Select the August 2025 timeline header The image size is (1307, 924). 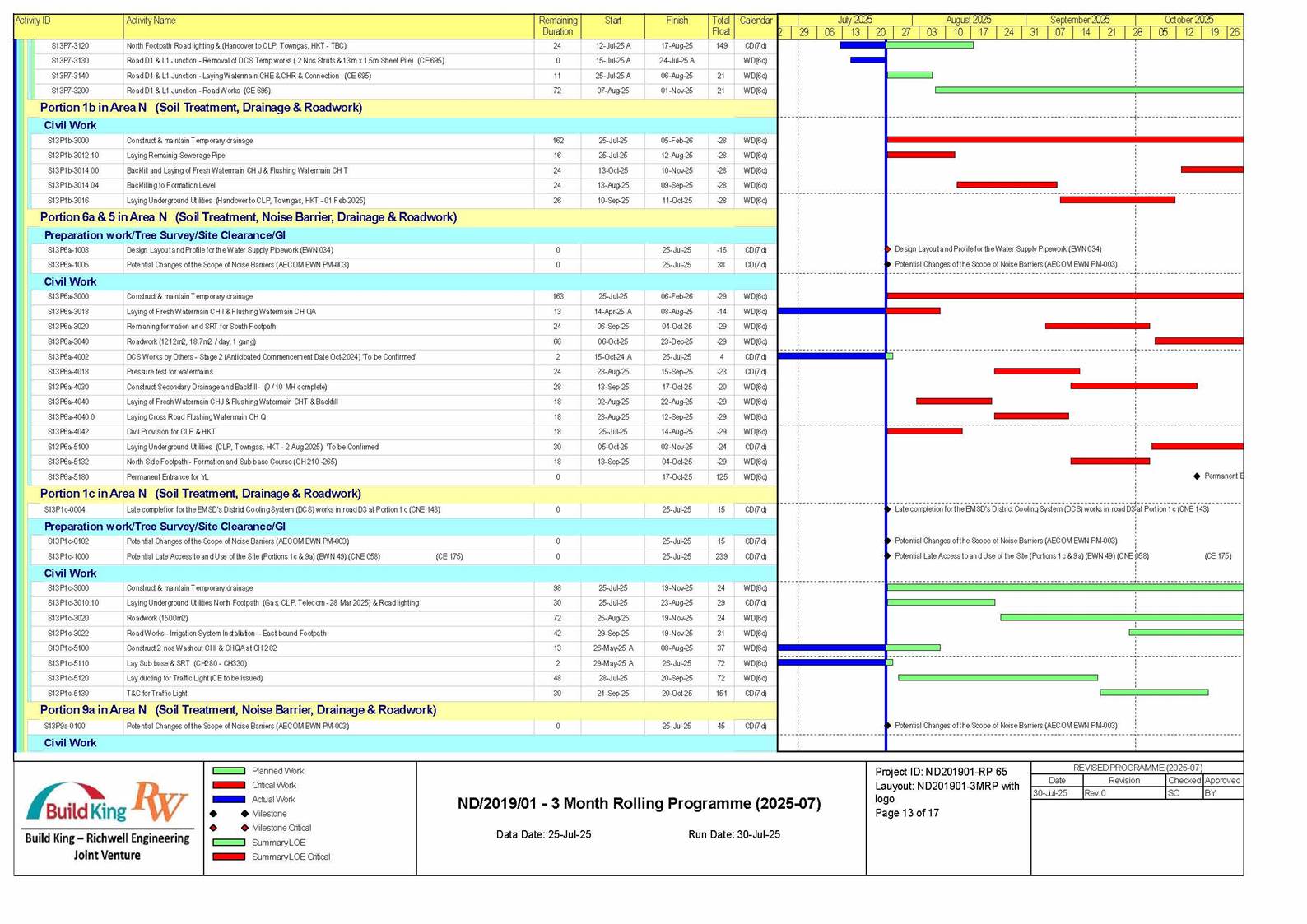pyautogui.click(x=969, y=20)
